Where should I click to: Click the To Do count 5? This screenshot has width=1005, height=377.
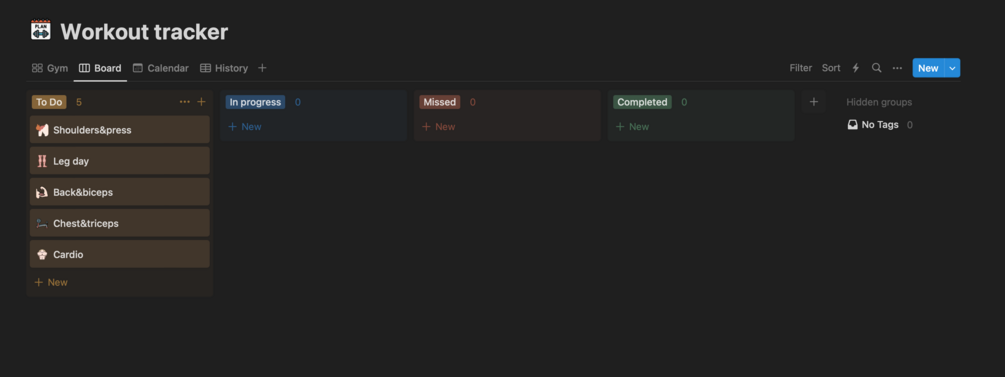79,102
